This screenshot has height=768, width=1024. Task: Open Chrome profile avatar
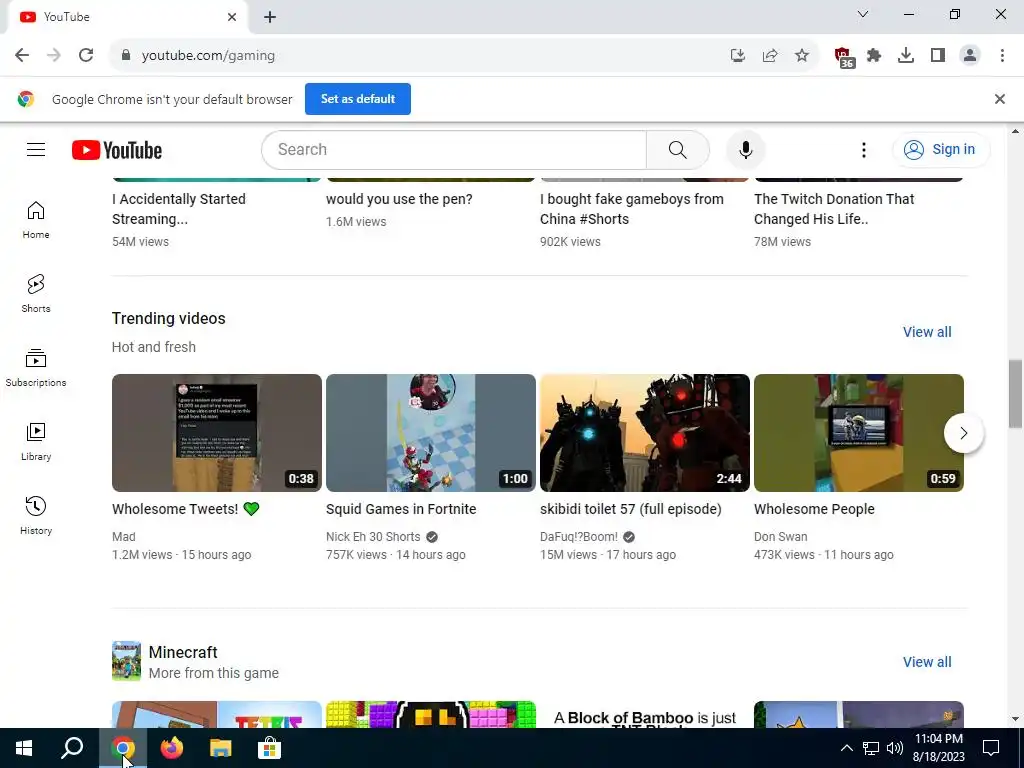[970, 56]
